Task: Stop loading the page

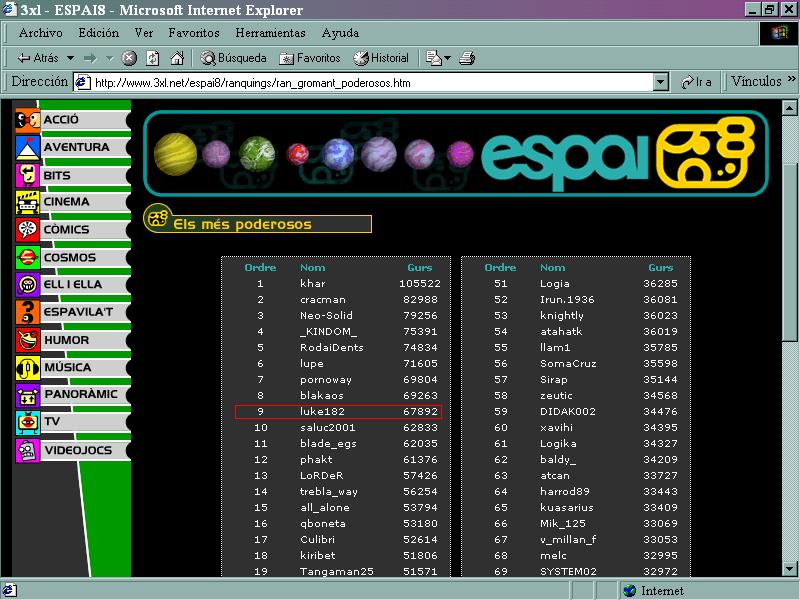Action: 129,58
